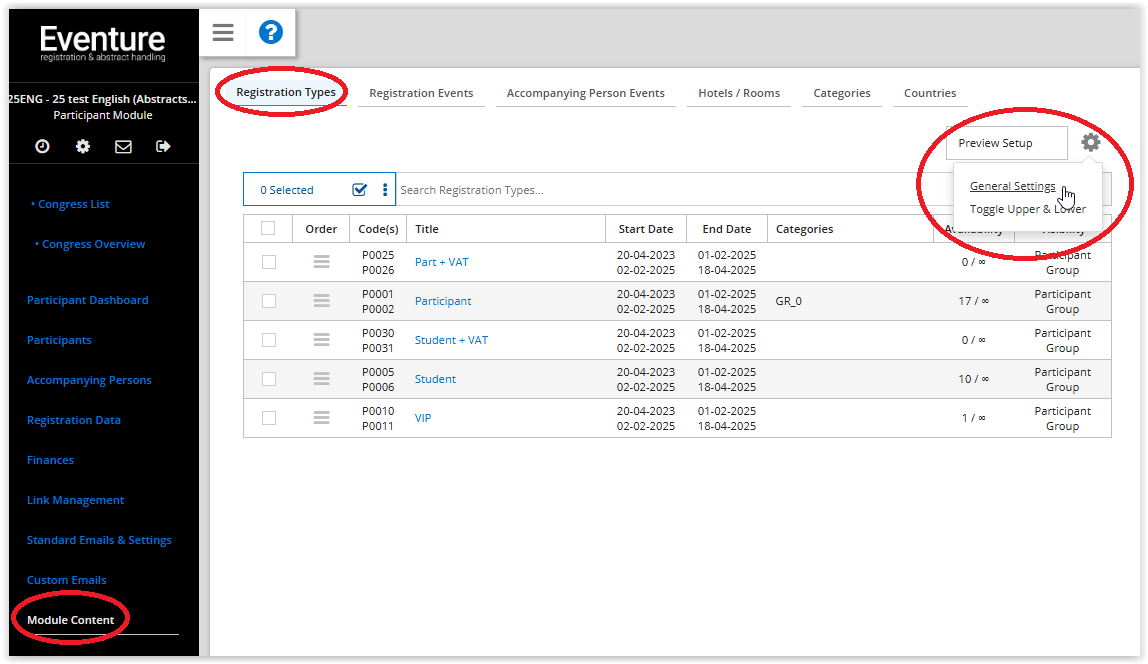Click the logout arrow icon
Screen dimensions: 1148x664
point(163,146)
